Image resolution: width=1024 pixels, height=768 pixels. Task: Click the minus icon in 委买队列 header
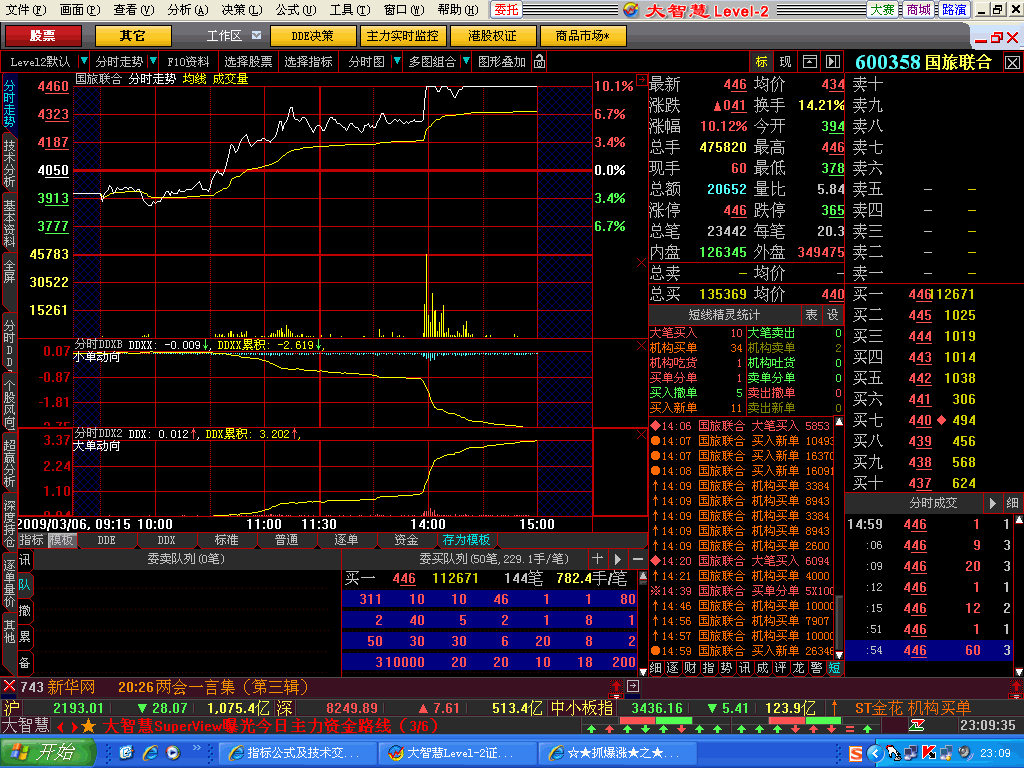click(x=638, y=559)
